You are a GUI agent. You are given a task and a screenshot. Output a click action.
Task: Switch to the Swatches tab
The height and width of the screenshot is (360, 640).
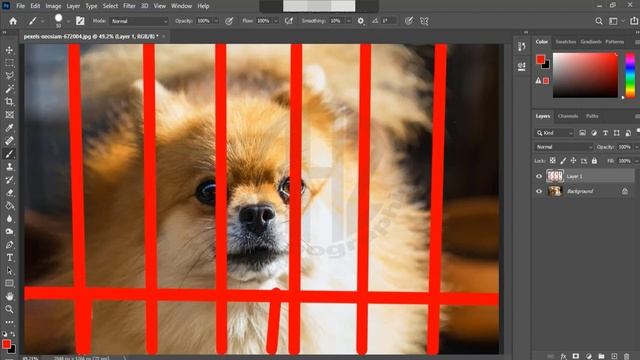(566, 42)
